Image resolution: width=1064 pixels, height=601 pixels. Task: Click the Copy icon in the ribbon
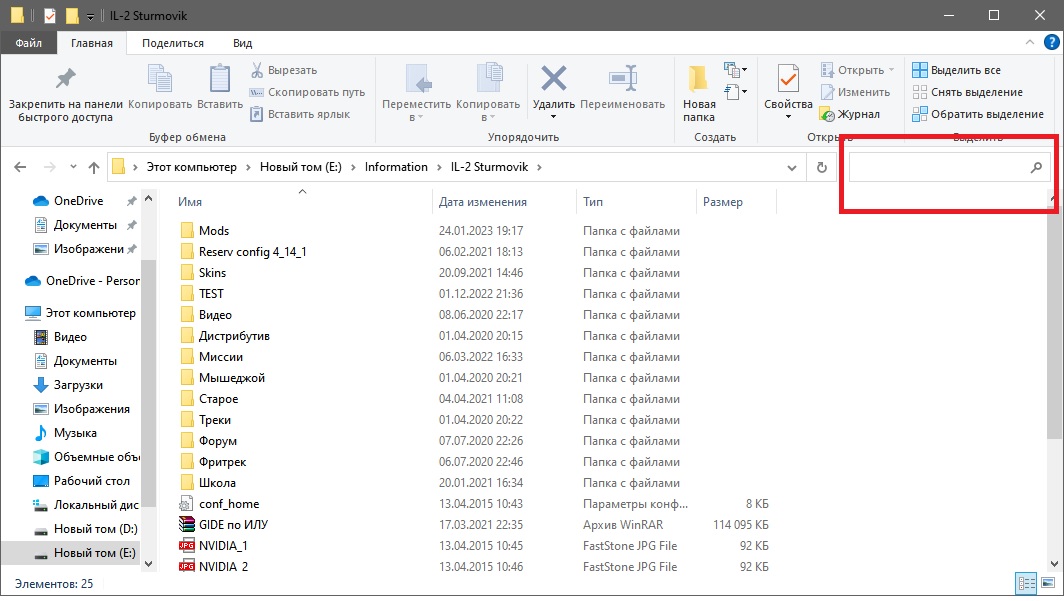point(160,79)
